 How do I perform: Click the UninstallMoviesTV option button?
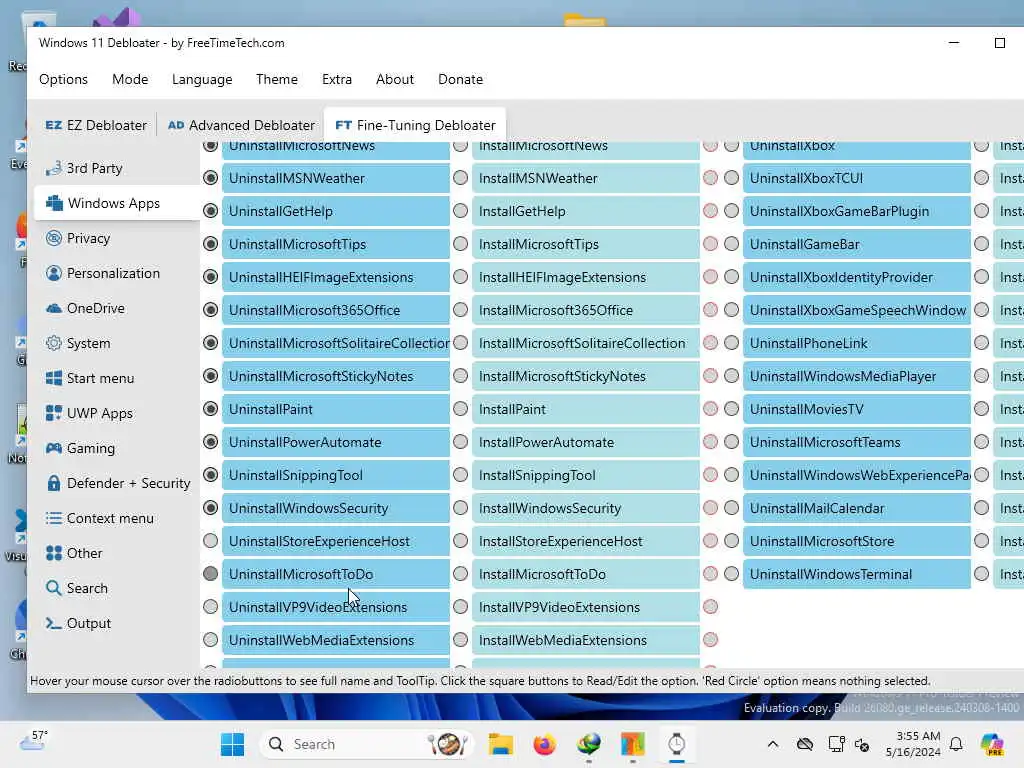point(857,409)
